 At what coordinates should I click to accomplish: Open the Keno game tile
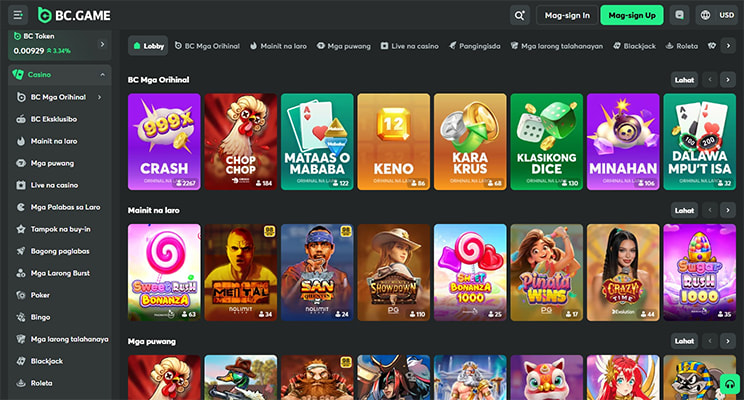pyautogui.click(x=393, y=142)
